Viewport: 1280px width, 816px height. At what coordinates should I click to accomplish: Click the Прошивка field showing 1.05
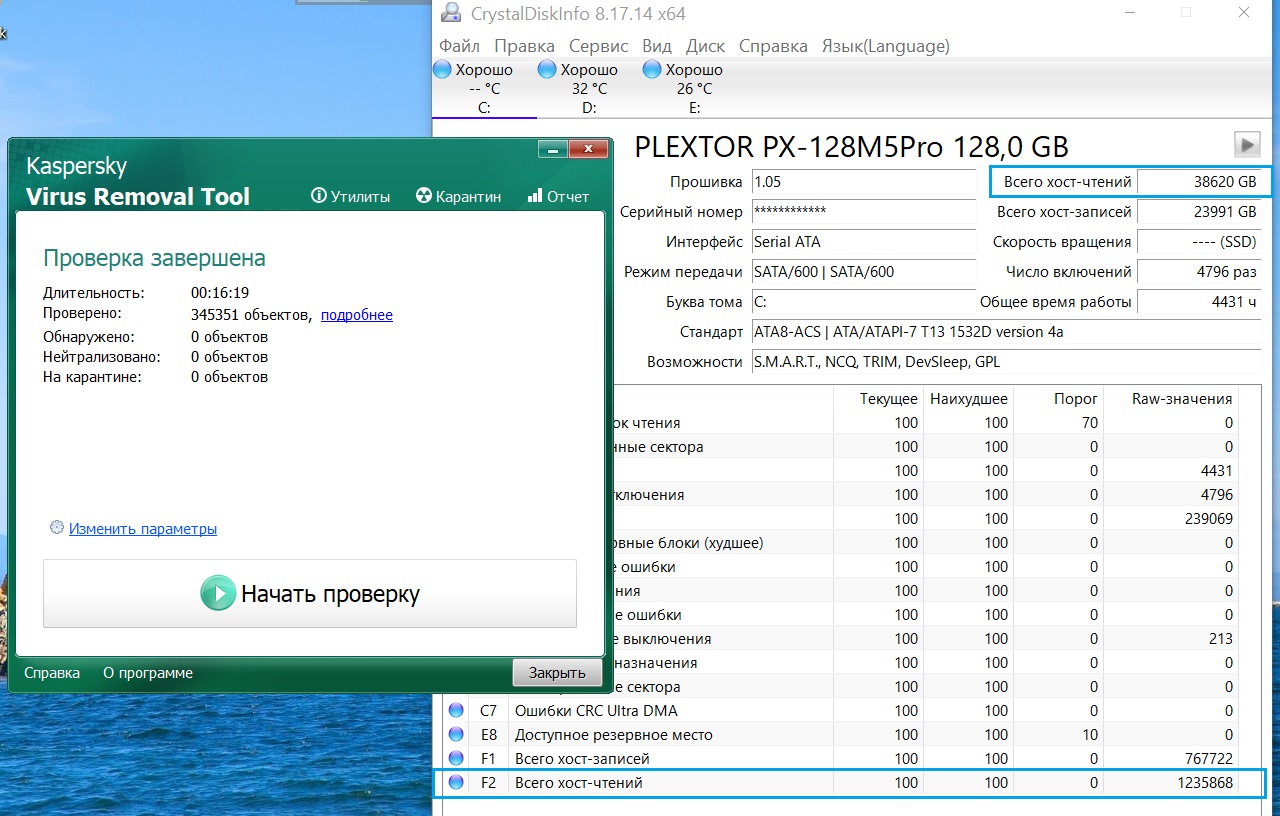(863, 182)
